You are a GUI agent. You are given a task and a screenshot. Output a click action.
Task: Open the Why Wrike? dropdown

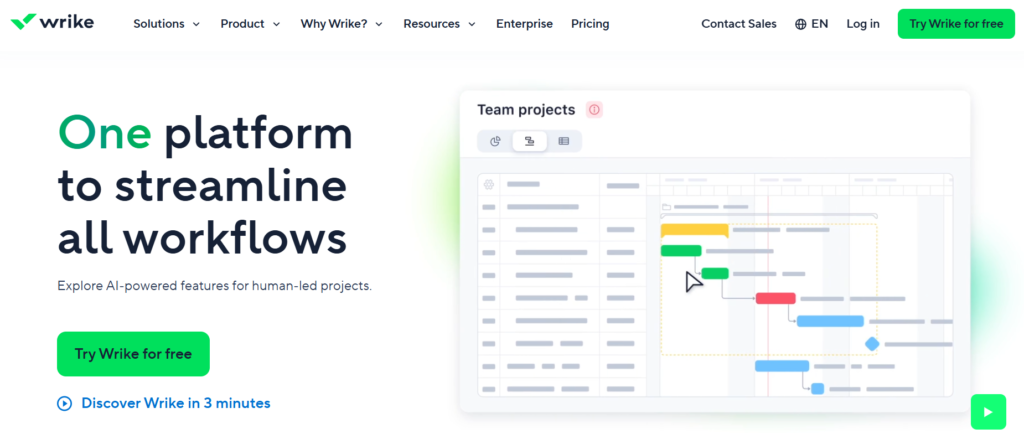pos(341,24)
